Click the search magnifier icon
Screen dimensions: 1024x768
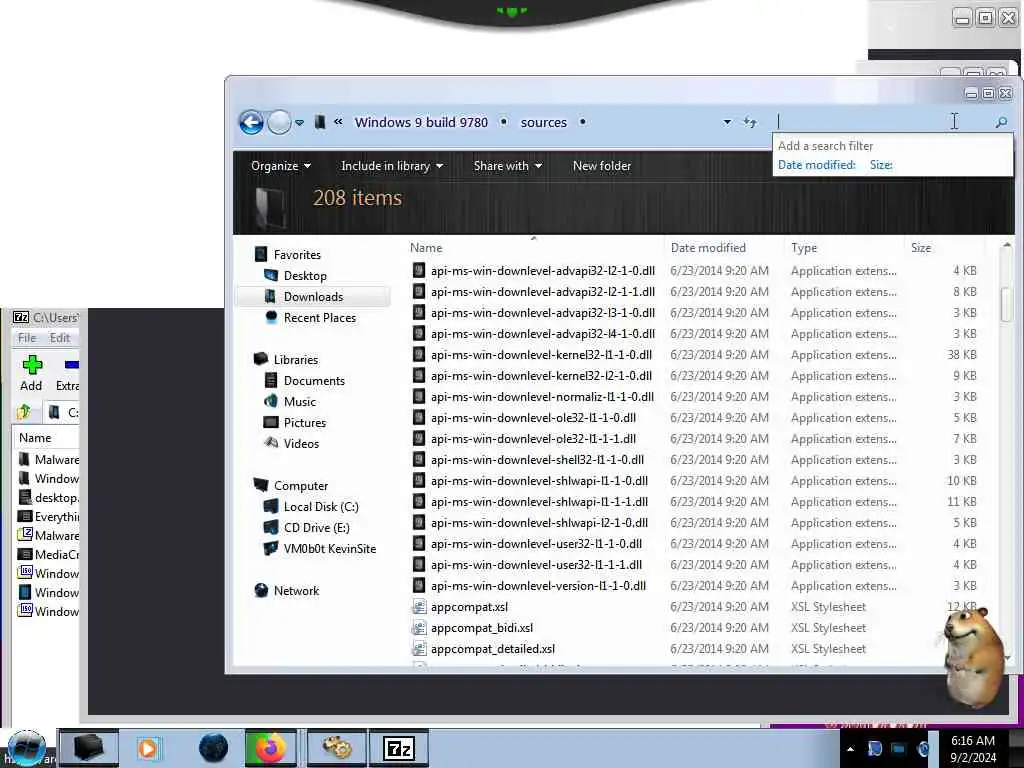tap(1001, 122)
